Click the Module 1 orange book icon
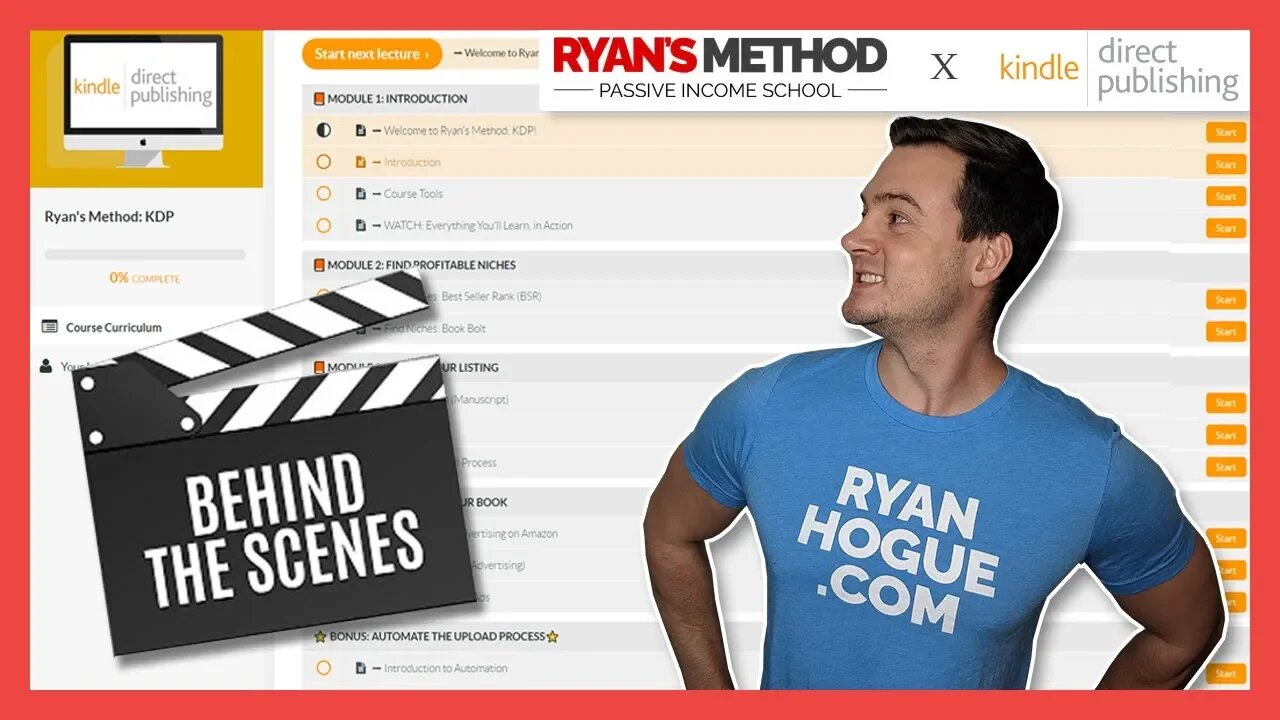Screen dimensions: 1280x720 (319, 98)
